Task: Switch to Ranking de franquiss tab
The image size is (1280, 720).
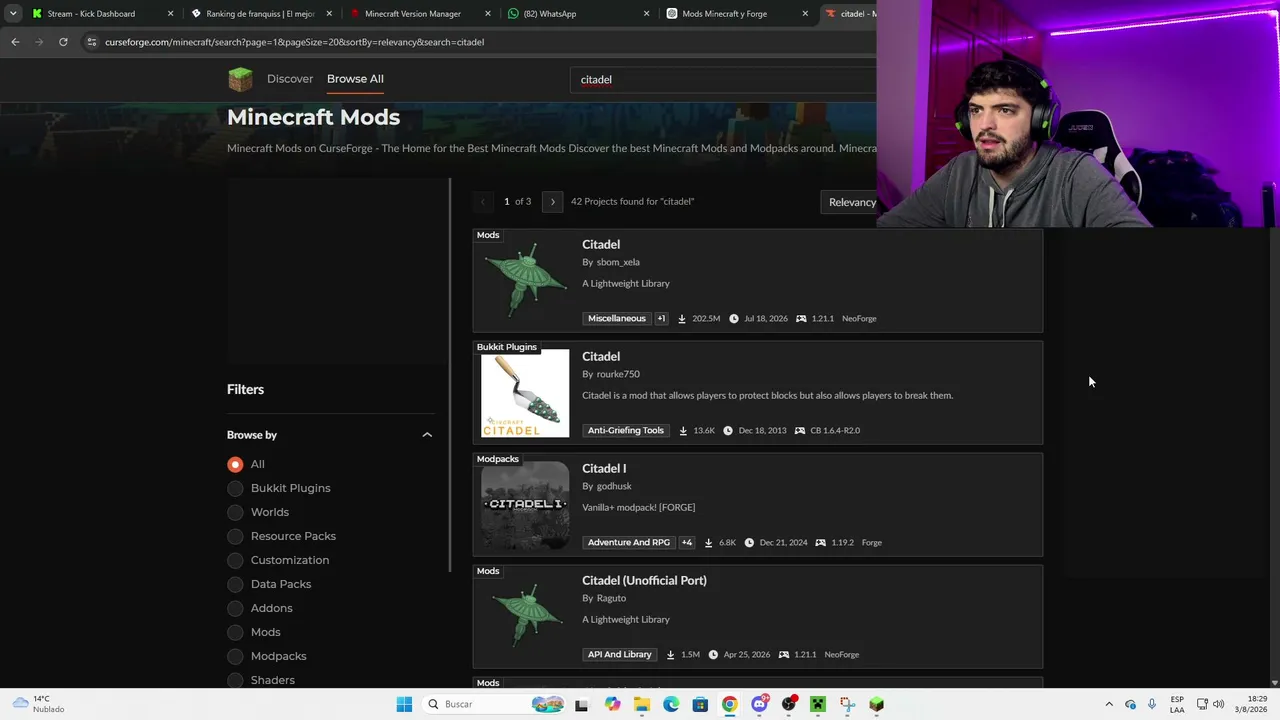Action: coord(260,14)
